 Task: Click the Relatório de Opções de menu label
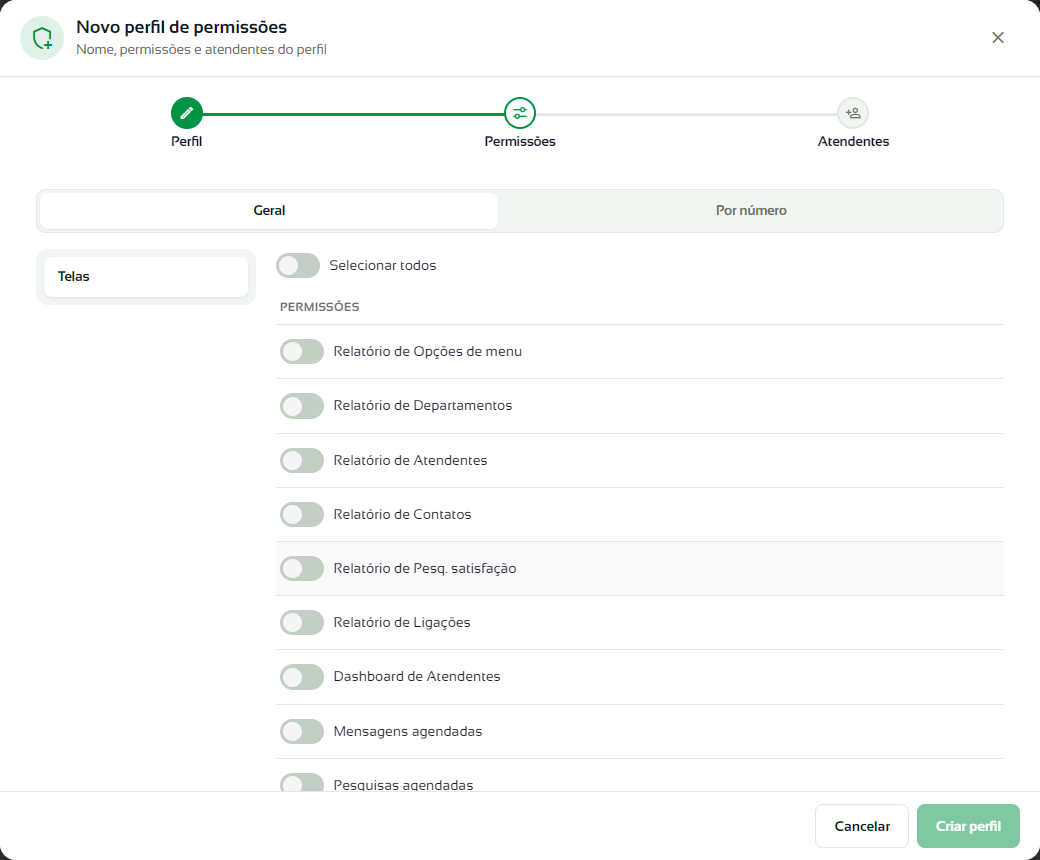(x=428, y=351)
